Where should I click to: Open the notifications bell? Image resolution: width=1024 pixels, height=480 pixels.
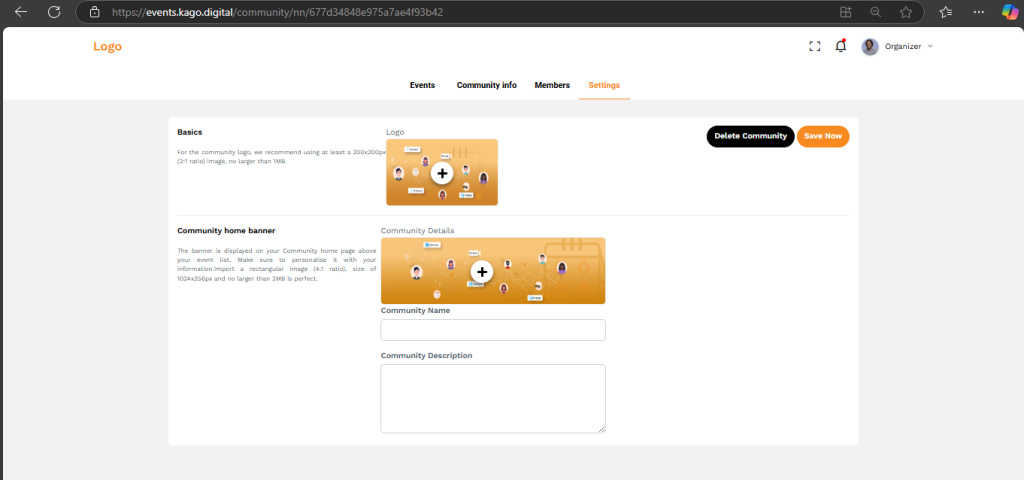click(840, 46)
